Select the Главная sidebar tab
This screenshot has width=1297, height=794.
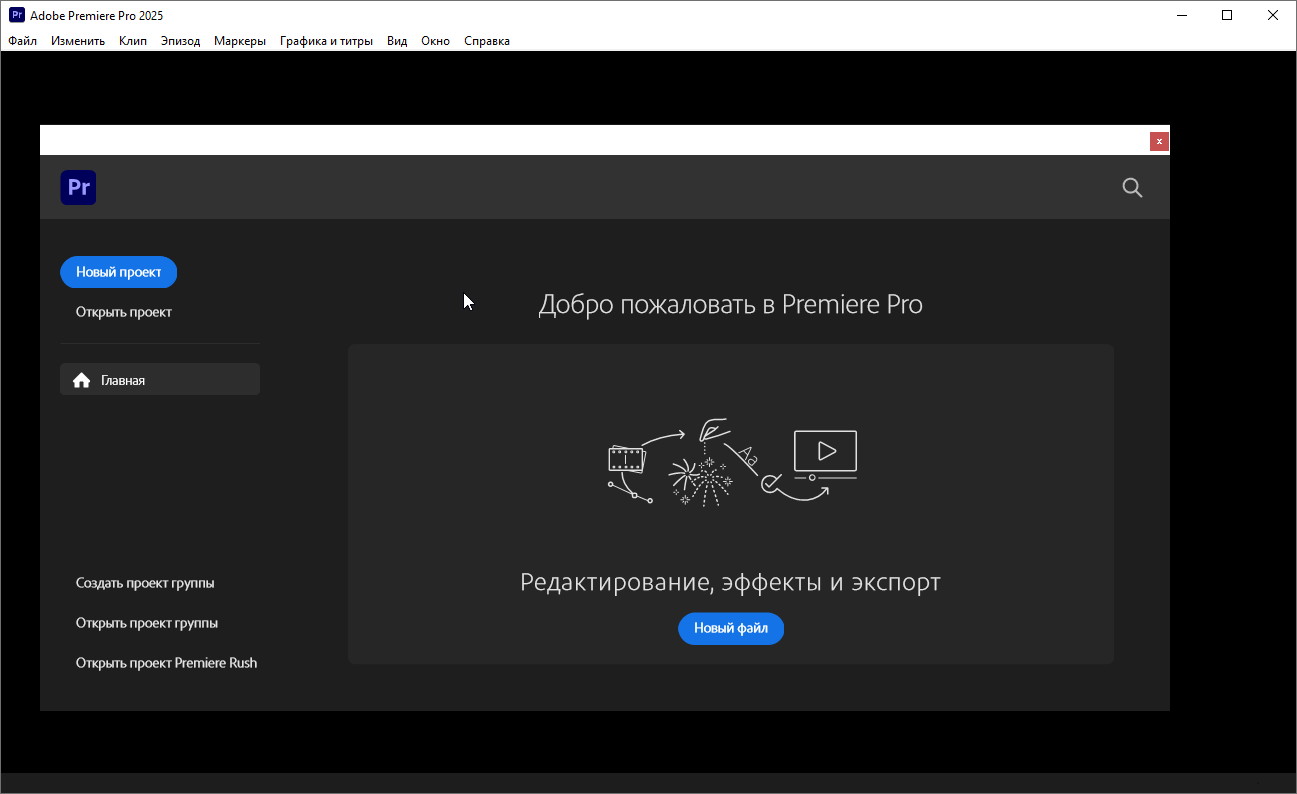[160, 380]
